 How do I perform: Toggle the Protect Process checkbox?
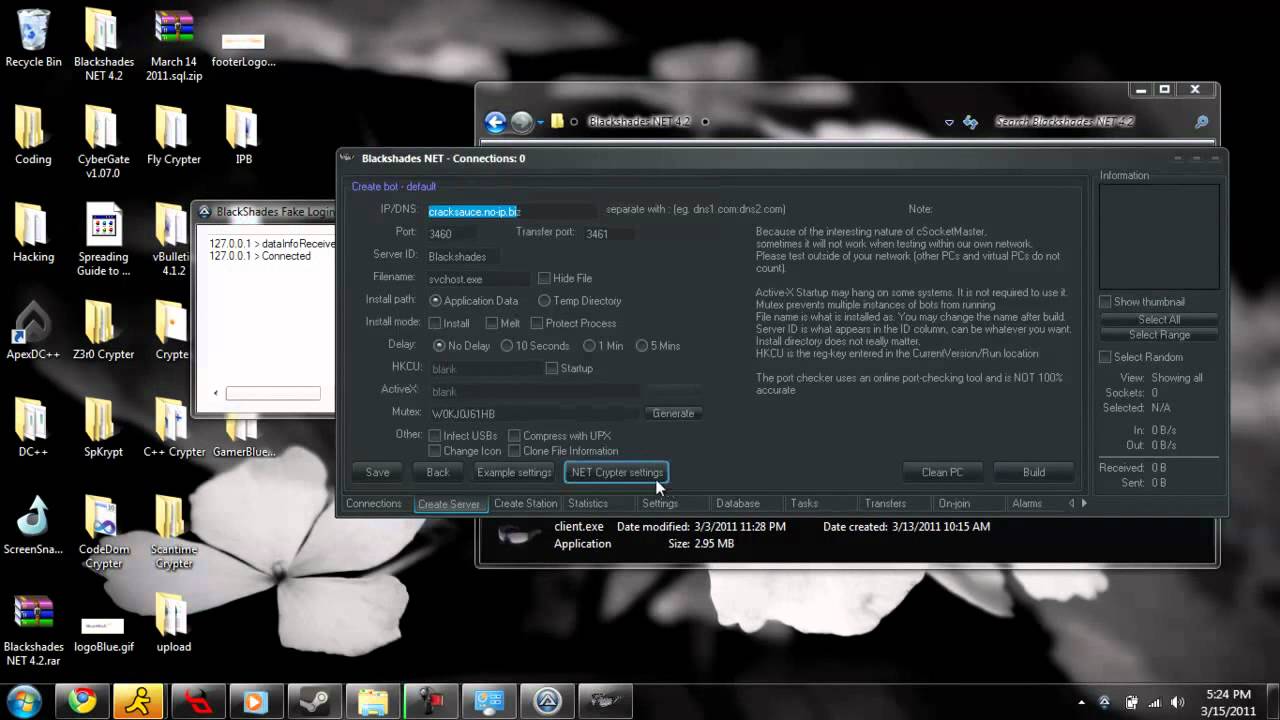(x=537, y=323)
